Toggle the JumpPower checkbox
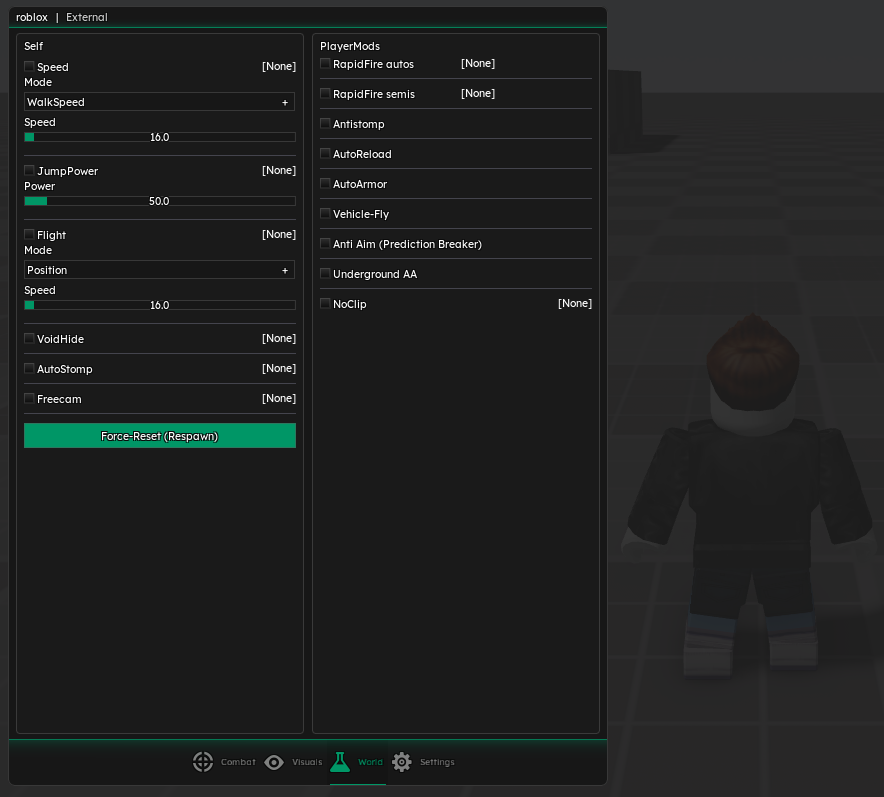This screenshot has width=884, height=797. coord(29,171)
